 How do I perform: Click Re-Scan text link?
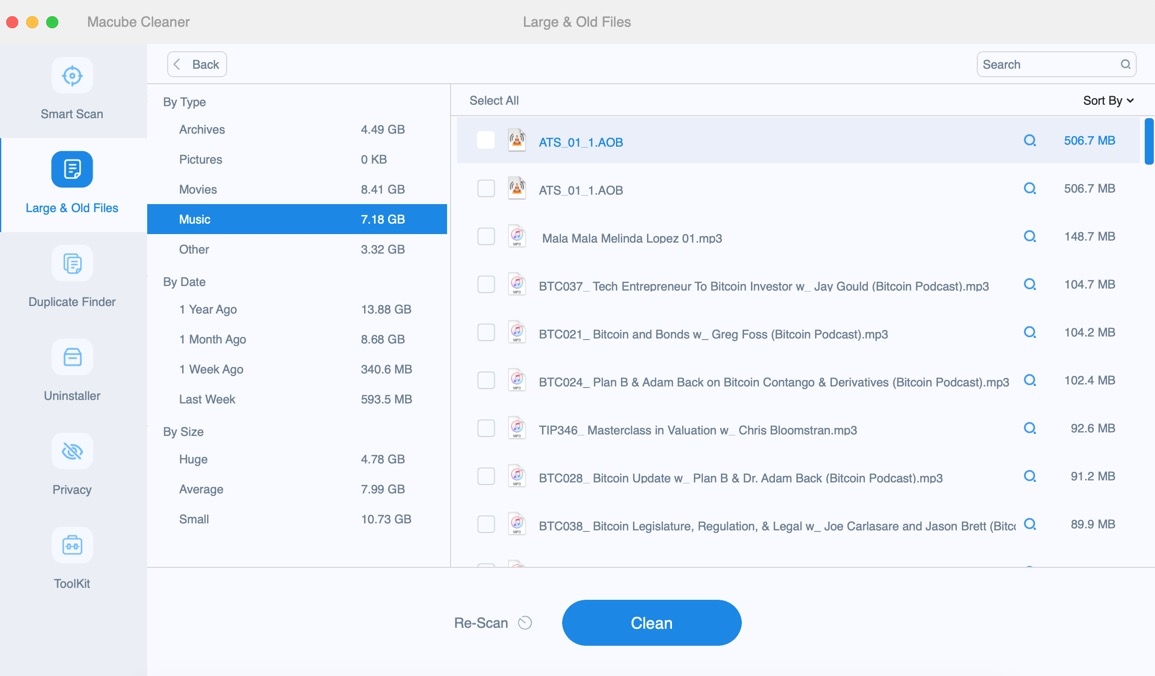[480, 623]
